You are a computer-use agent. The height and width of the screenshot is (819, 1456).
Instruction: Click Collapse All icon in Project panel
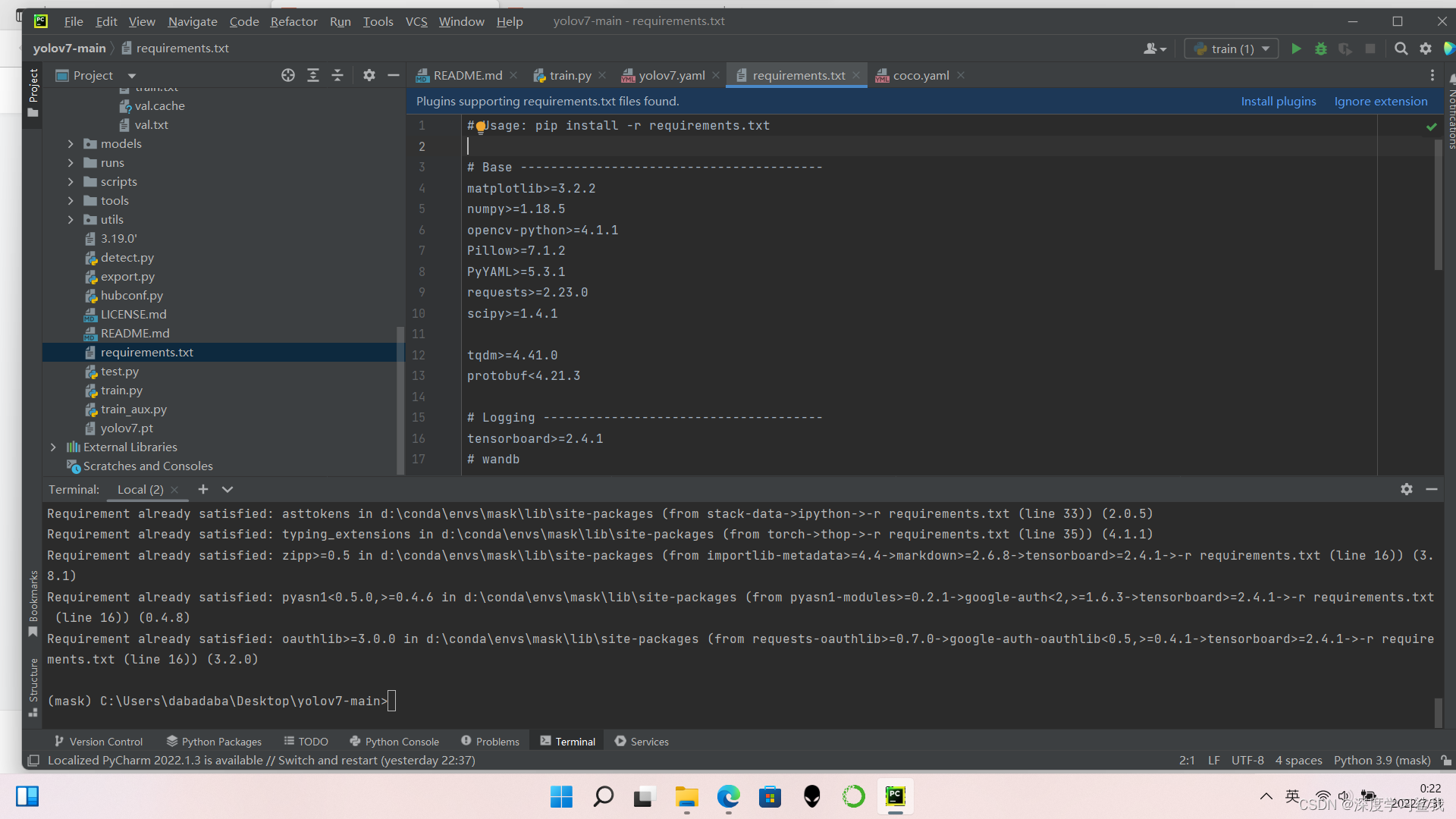(x=337, y=75)
